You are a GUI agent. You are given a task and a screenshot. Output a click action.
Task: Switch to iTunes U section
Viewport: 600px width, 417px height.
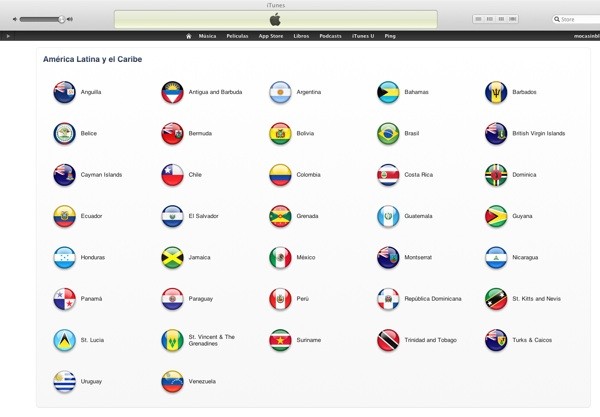click(x=363, y=36)
